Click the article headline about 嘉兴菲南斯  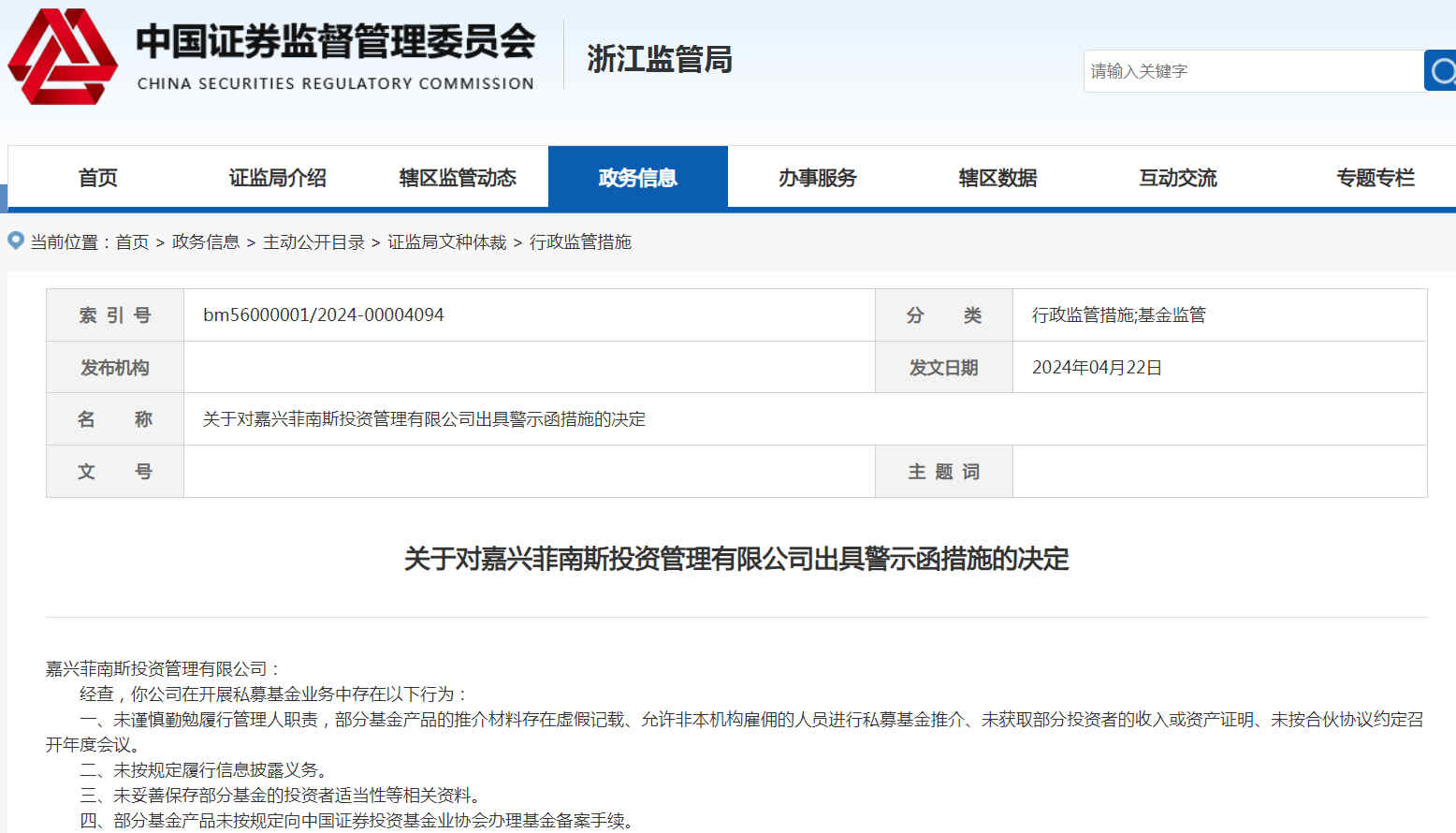click(x=735, y=559)
